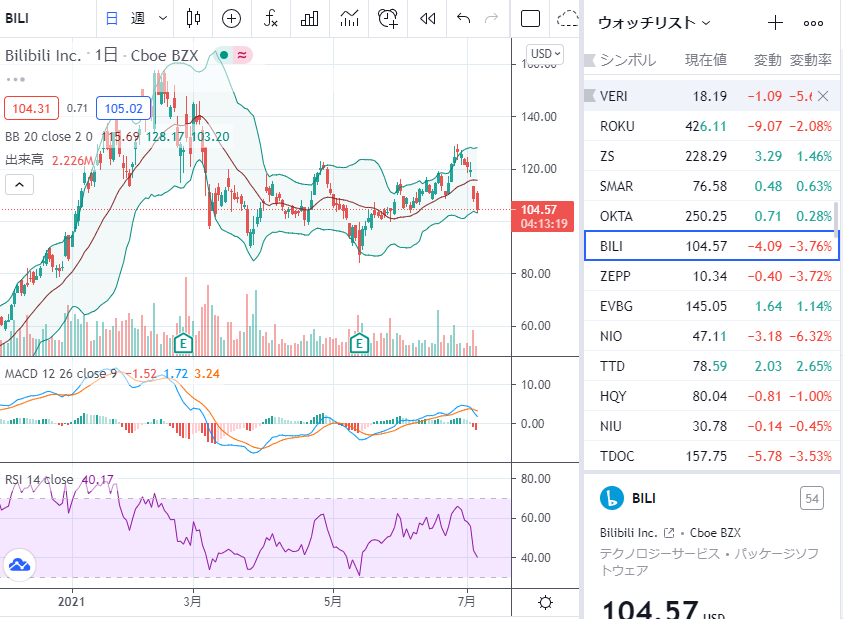Open the USD currency dropdown
This screenshot has height=619, width=843.
545,54
